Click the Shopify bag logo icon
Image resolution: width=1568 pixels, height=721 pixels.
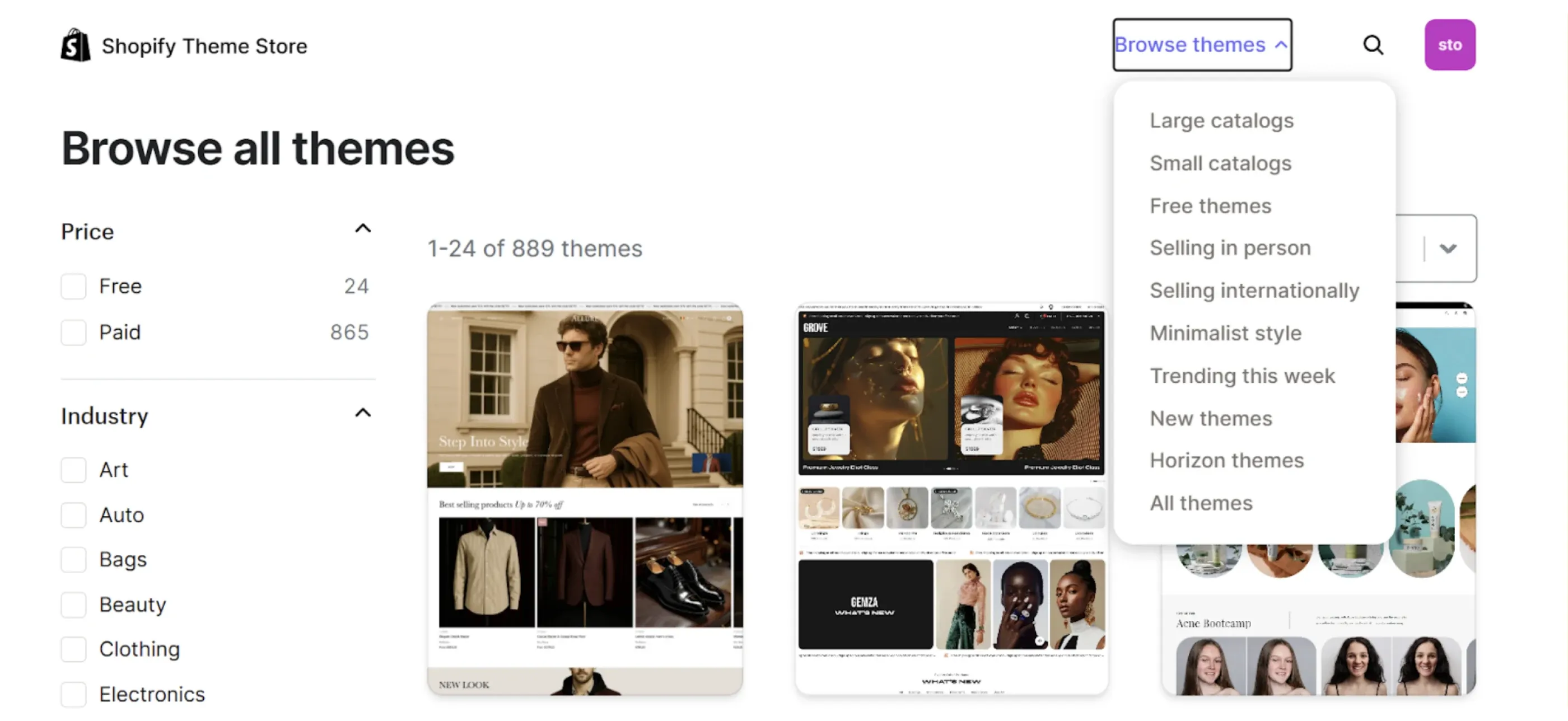point(75,44)
